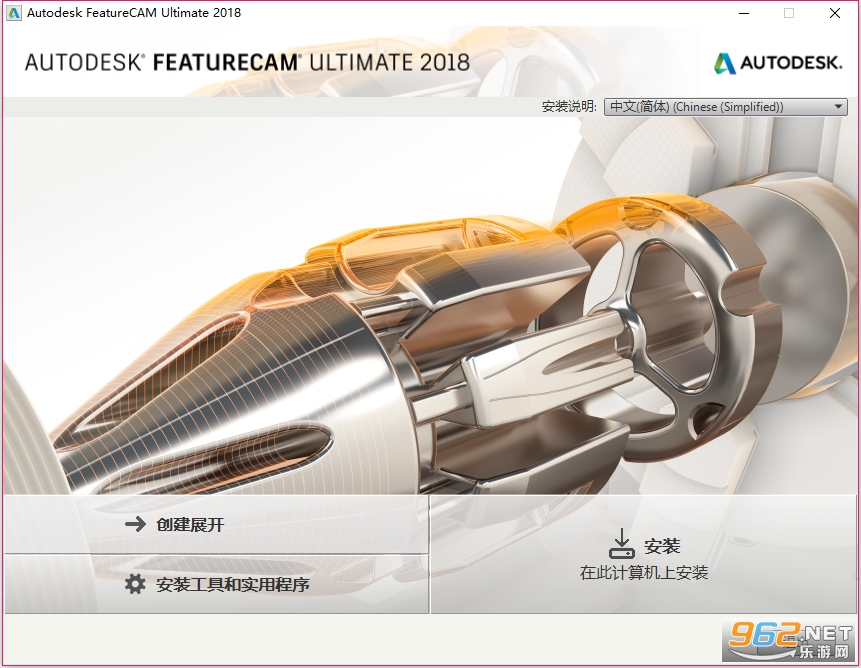Click the Autodesk app icon in title bar
This screenshot has height=668, width=861.
click(x=13, y=13)
